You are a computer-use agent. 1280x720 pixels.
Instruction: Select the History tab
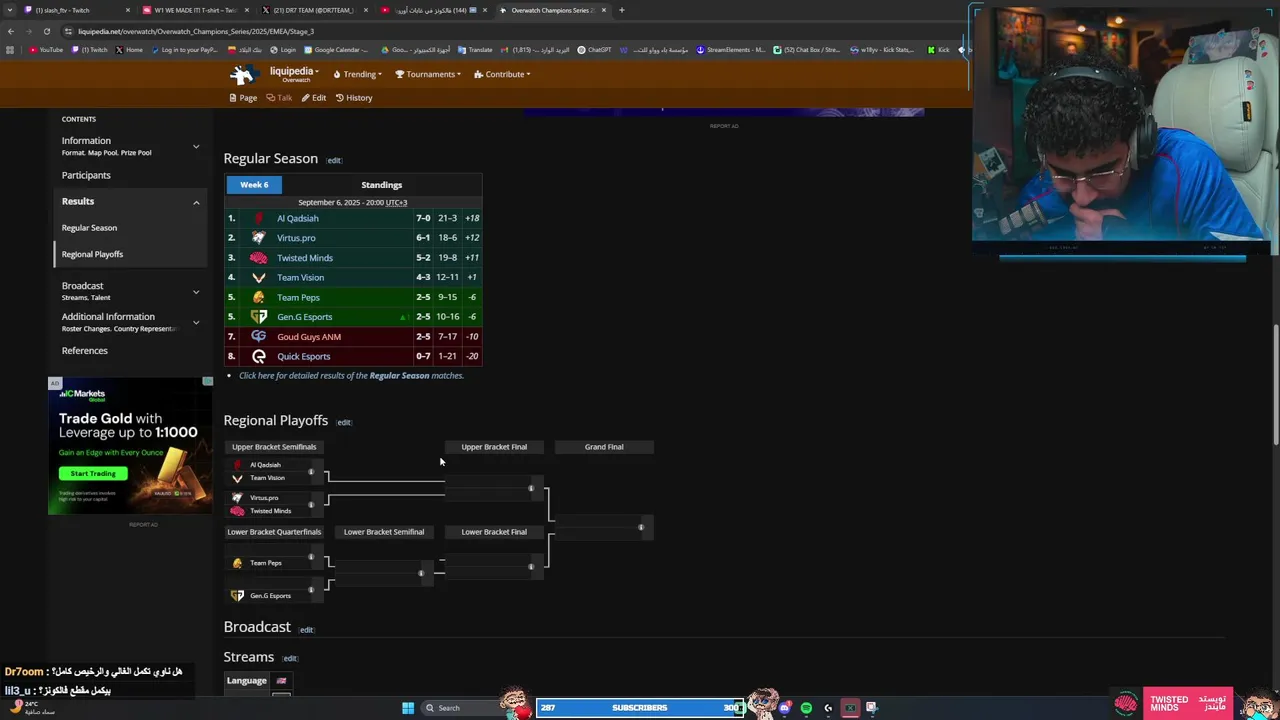point(354,98)
